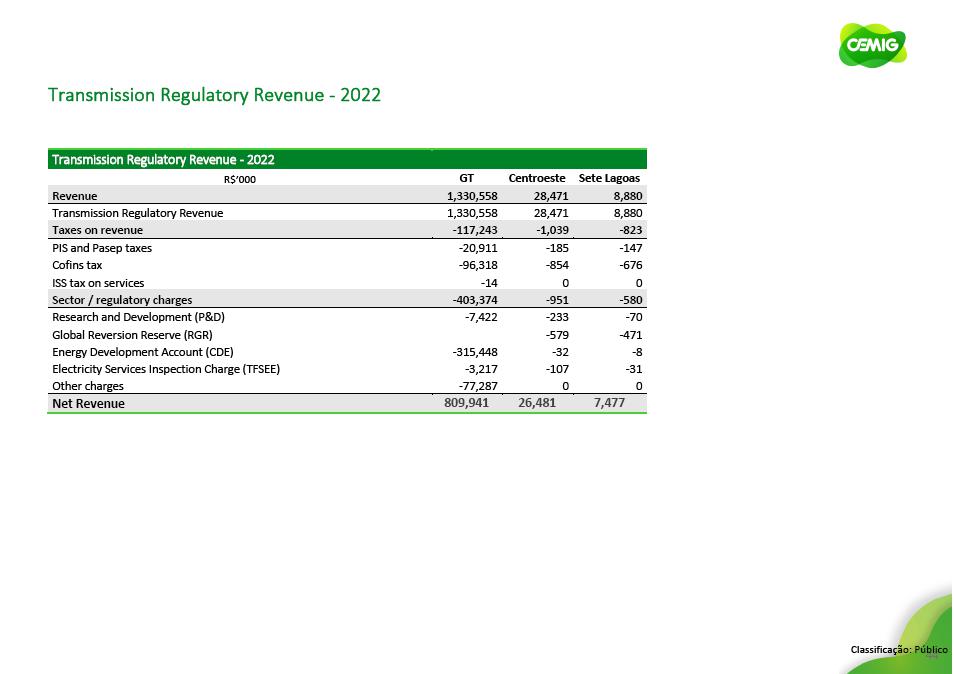Select the 'Net Revenue' row label
The image size is (954, 674).
89,404
